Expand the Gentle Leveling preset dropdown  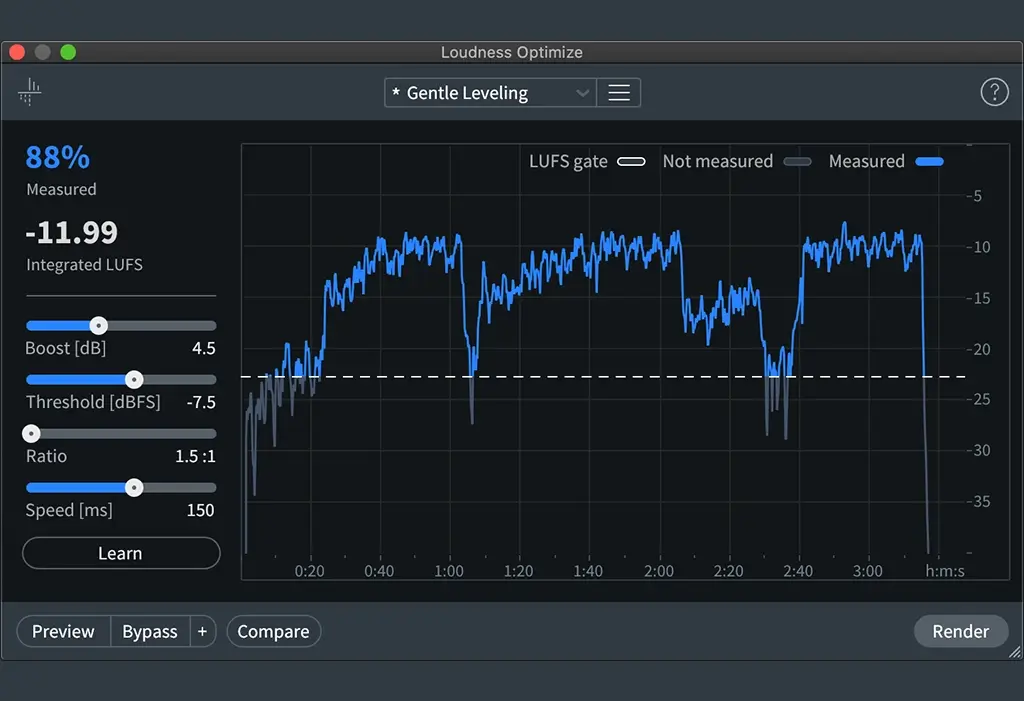point(490,93)
